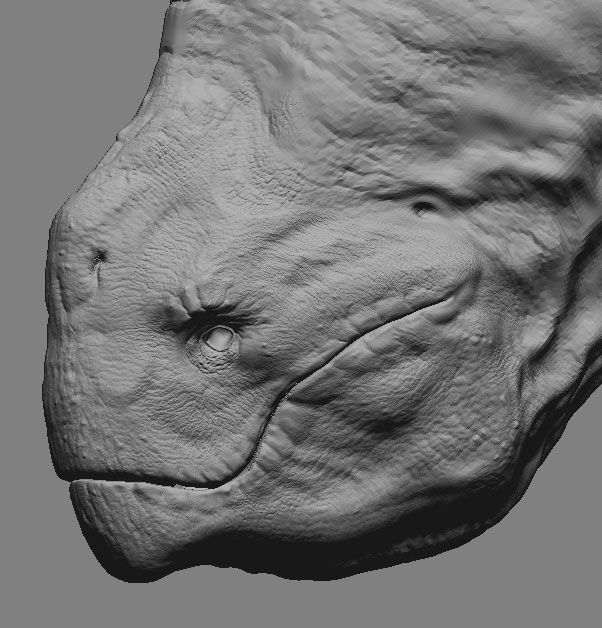Click the ear hole behind the jaw line

425,207
